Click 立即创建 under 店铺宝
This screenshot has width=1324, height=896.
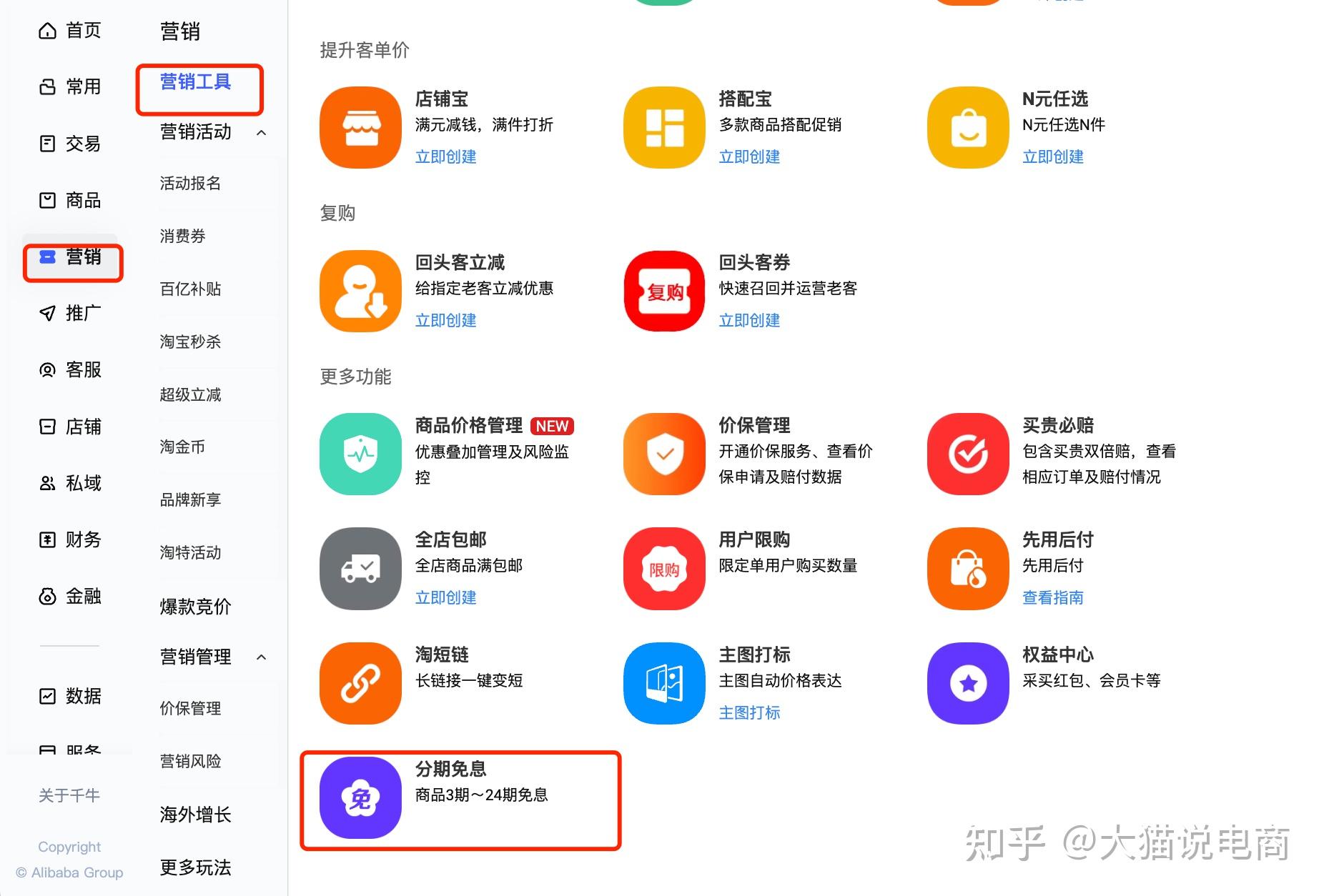pyautogui.click(x=445, y=156)
